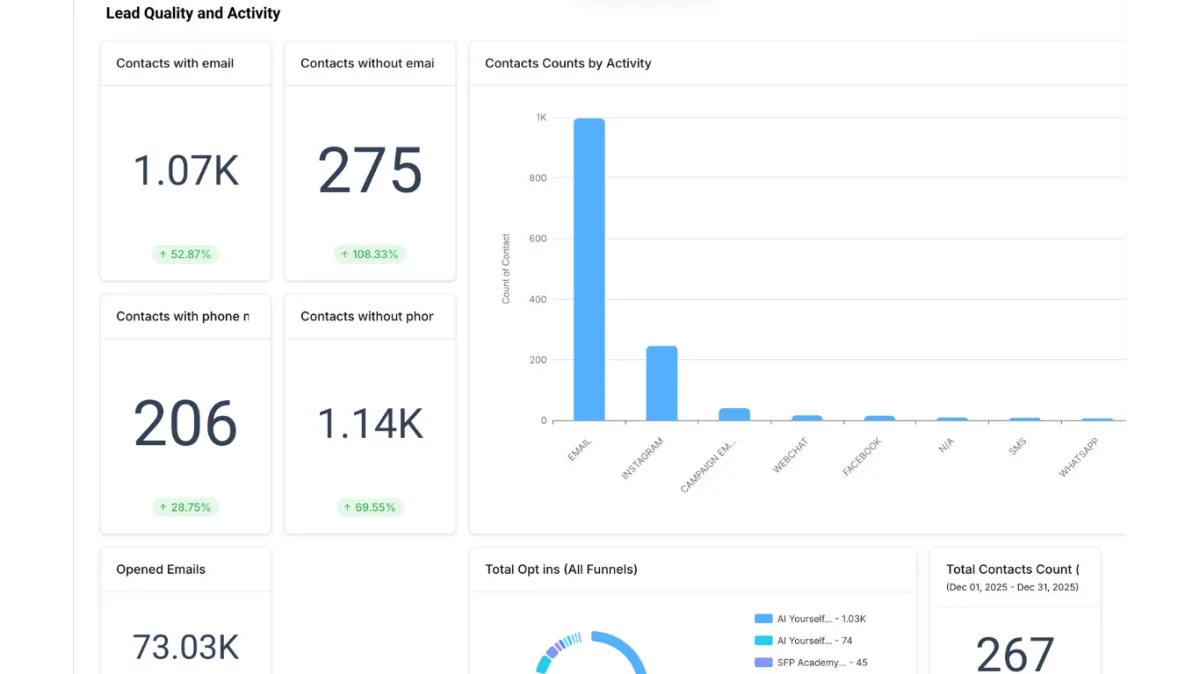The image size is (1200, 674).
Task: Click the Lead Quality and Activity heading
Action: click(x=193, y=13)
